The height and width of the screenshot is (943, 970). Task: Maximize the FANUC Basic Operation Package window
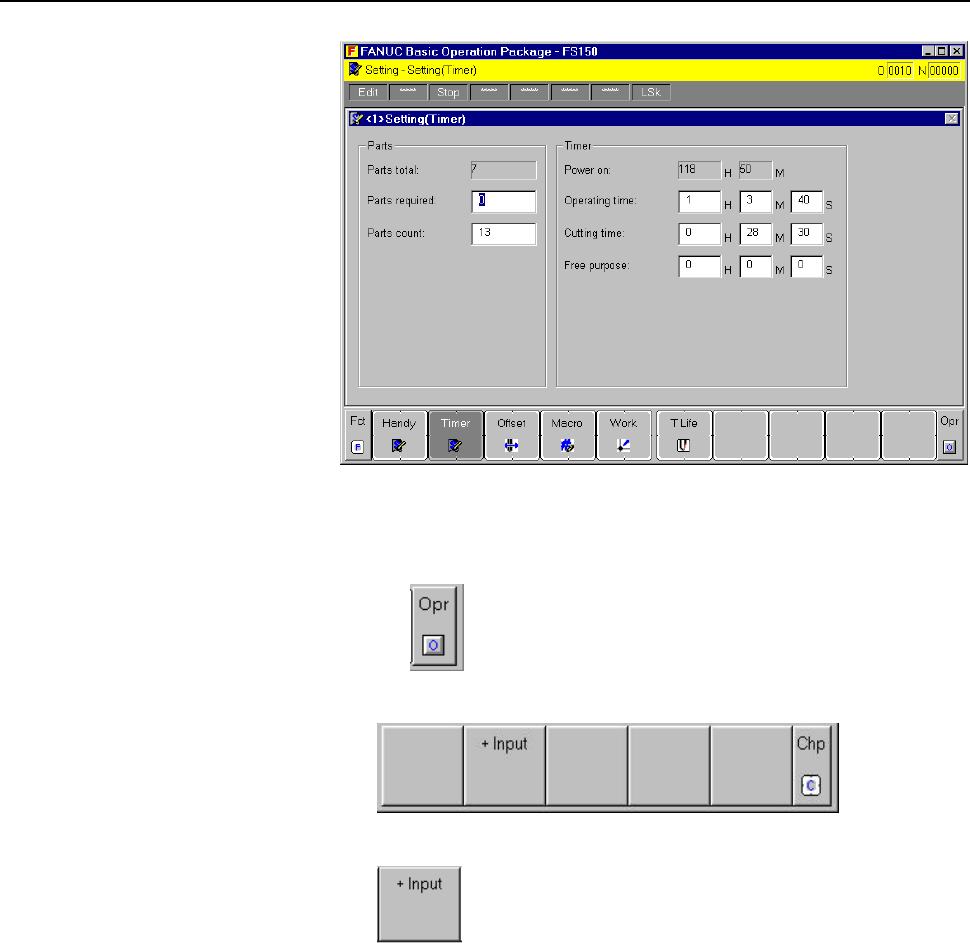tap(942, 51)
